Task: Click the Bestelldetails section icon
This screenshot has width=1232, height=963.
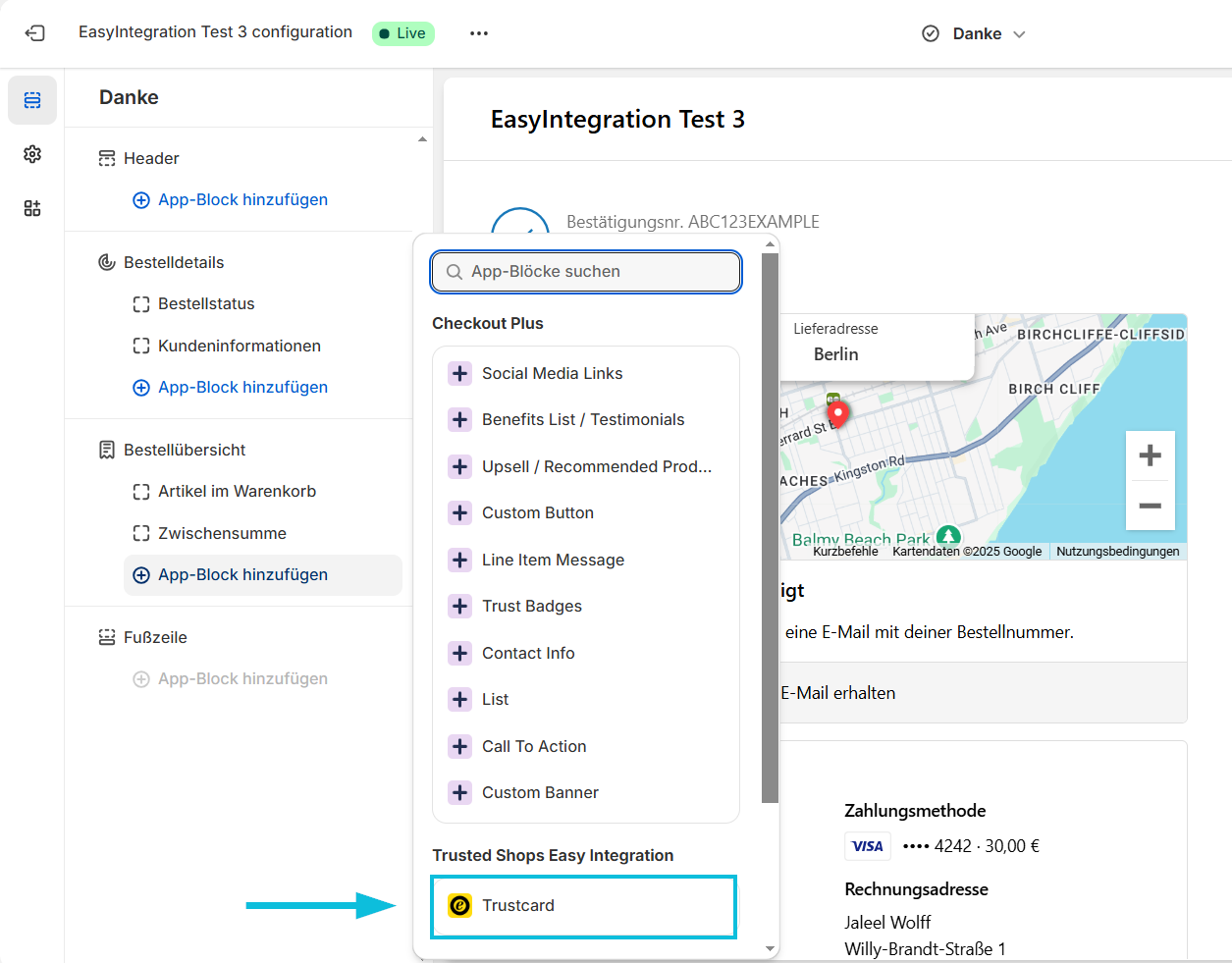Action: pos(107,262)
